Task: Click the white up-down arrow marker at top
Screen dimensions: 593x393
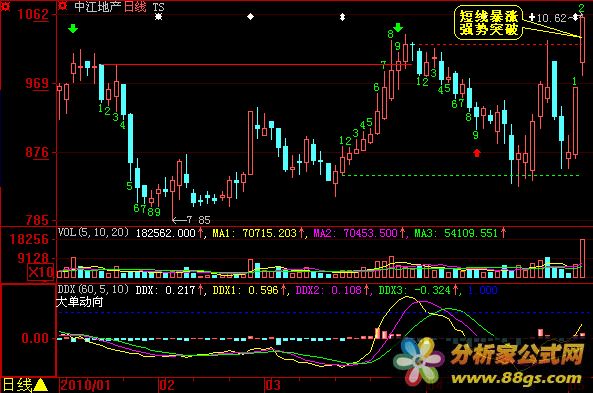Action: coord(342,17)
